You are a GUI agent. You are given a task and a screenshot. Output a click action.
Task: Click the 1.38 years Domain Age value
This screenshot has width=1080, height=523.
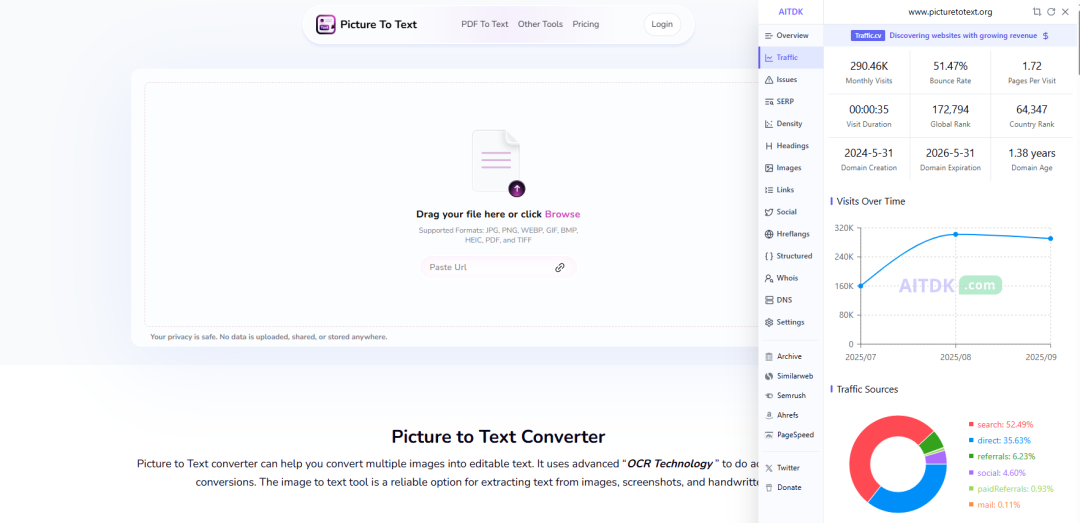pyautogui.click(x=1032, y=153)
